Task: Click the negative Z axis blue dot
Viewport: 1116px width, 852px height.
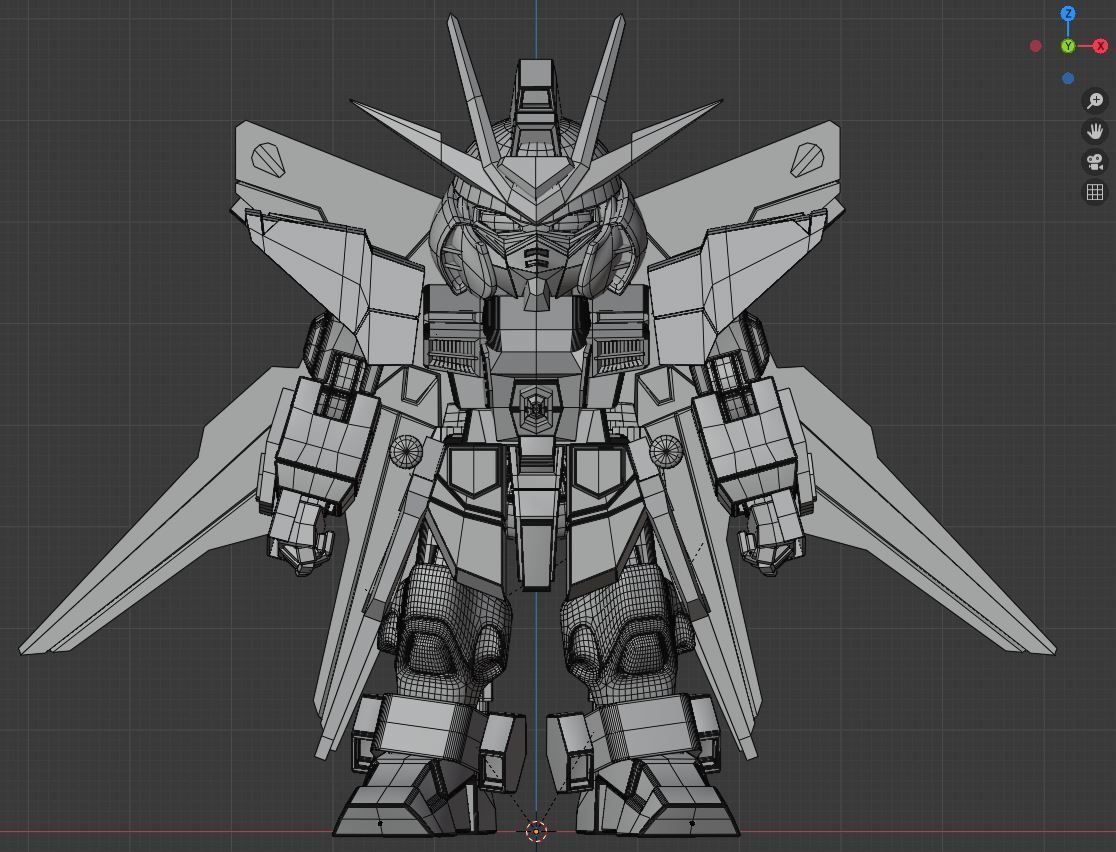Action: point(1068,78)
